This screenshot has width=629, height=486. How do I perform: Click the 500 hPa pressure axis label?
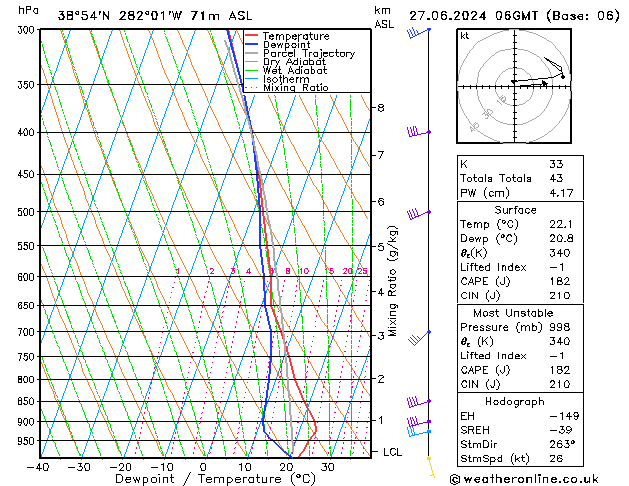pyautogui.click(x=26, y=212)
